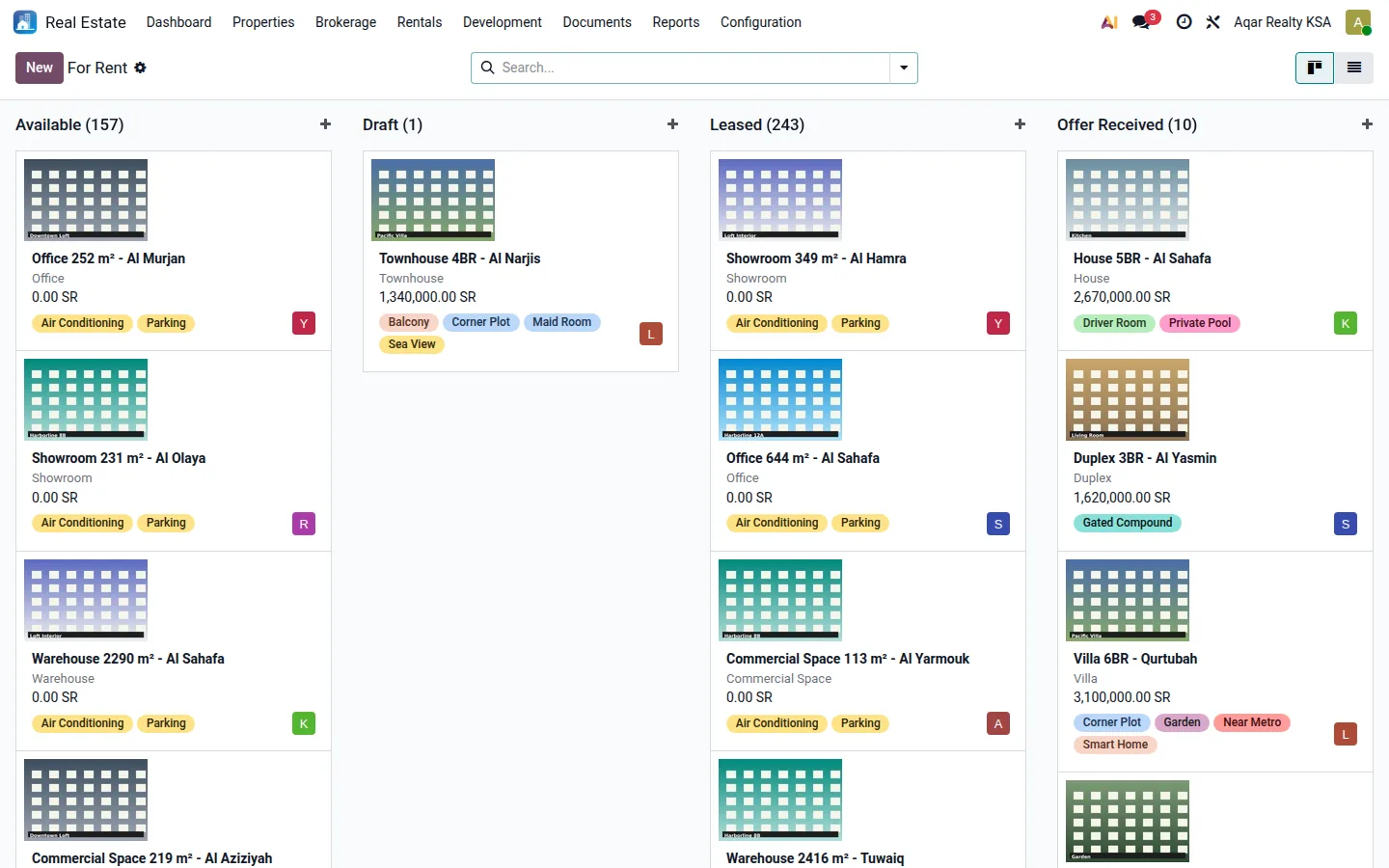Click the Sea View tag on Townhouse
The height and width of the screenshot is (868, 1389).
[x=412, y=344]
